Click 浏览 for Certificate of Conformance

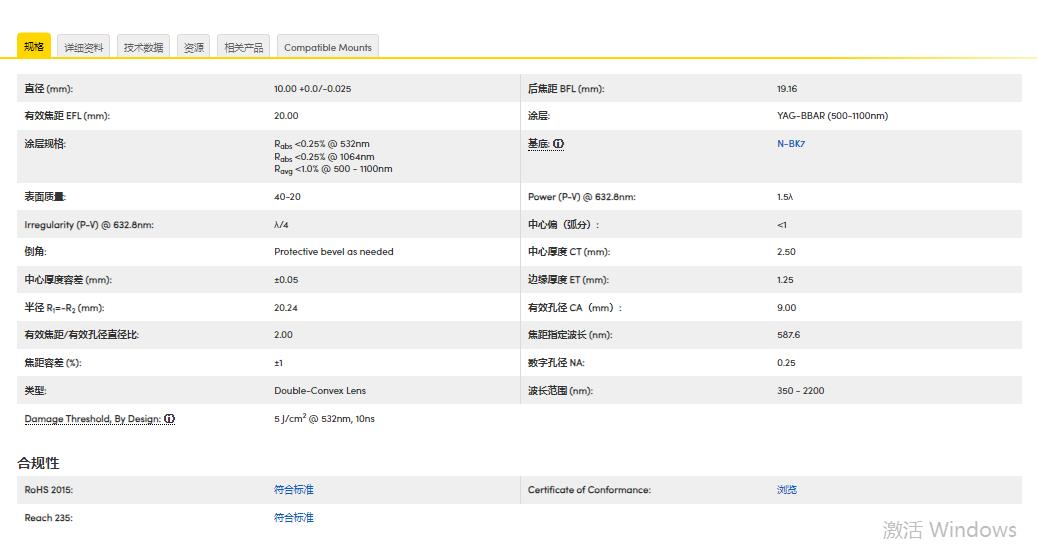(787, 490)
